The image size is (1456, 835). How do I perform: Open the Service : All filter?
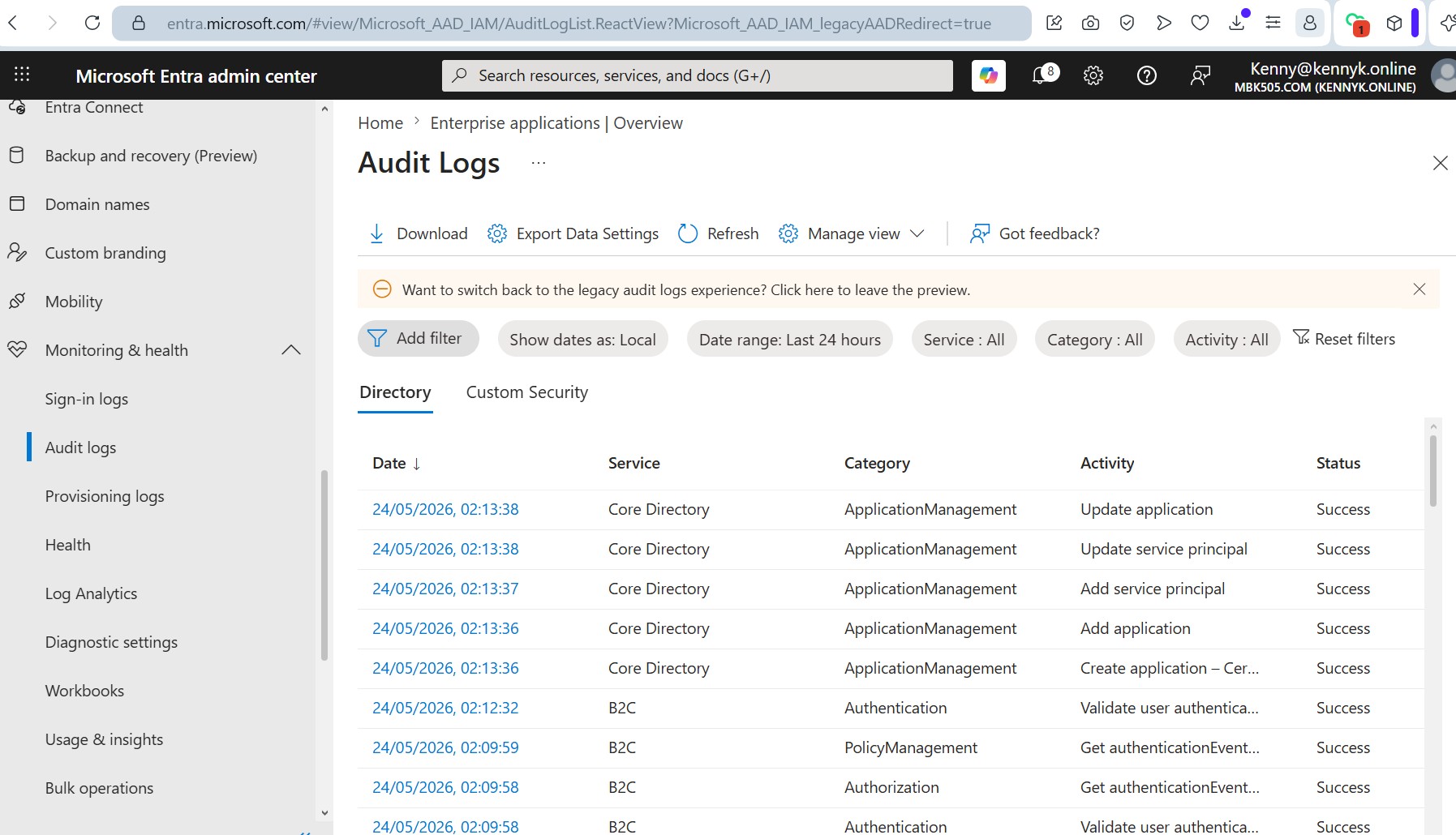pos(964,339)
